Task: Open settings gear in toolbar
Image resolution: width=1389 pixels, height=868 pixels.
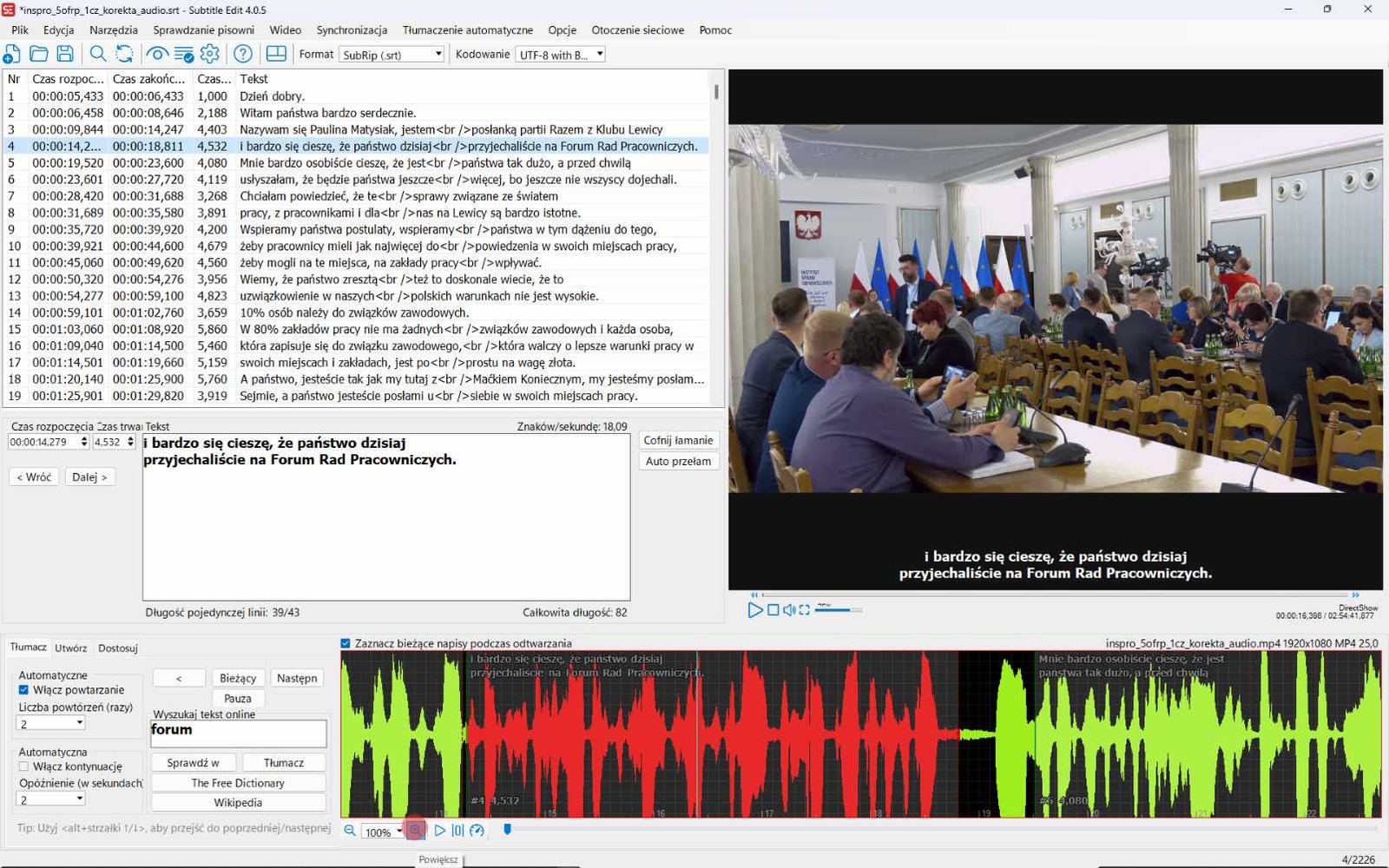Action: (x=210, y=54)
